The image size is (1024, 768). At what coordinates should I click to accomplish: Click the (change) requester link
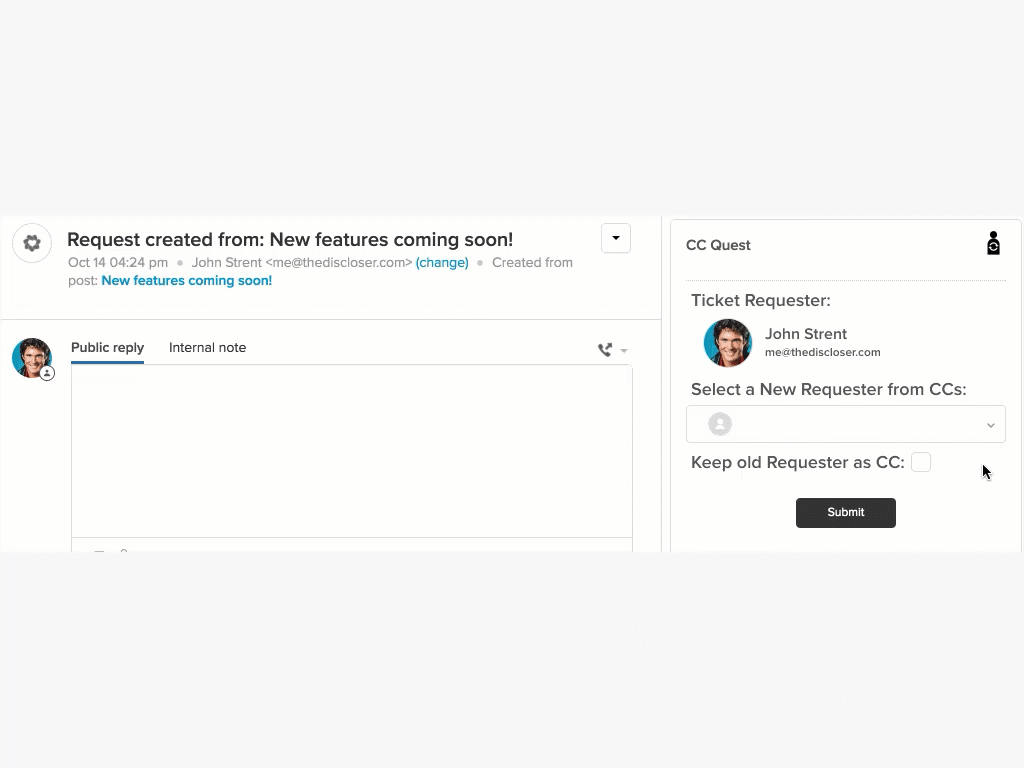[x=442, y=263]
